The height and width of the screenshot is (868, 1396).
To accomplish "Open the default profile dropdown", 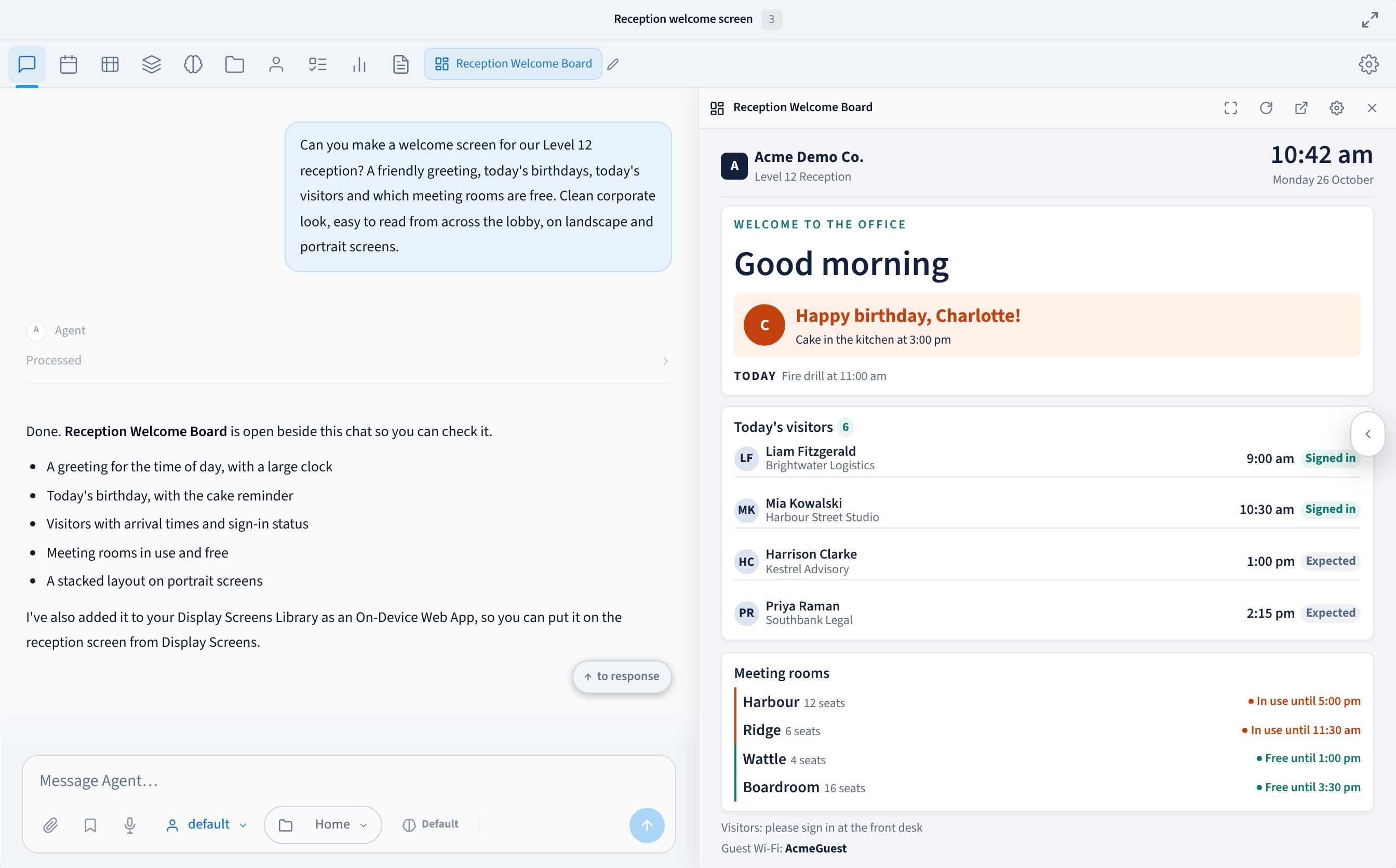I will [206, 824].
